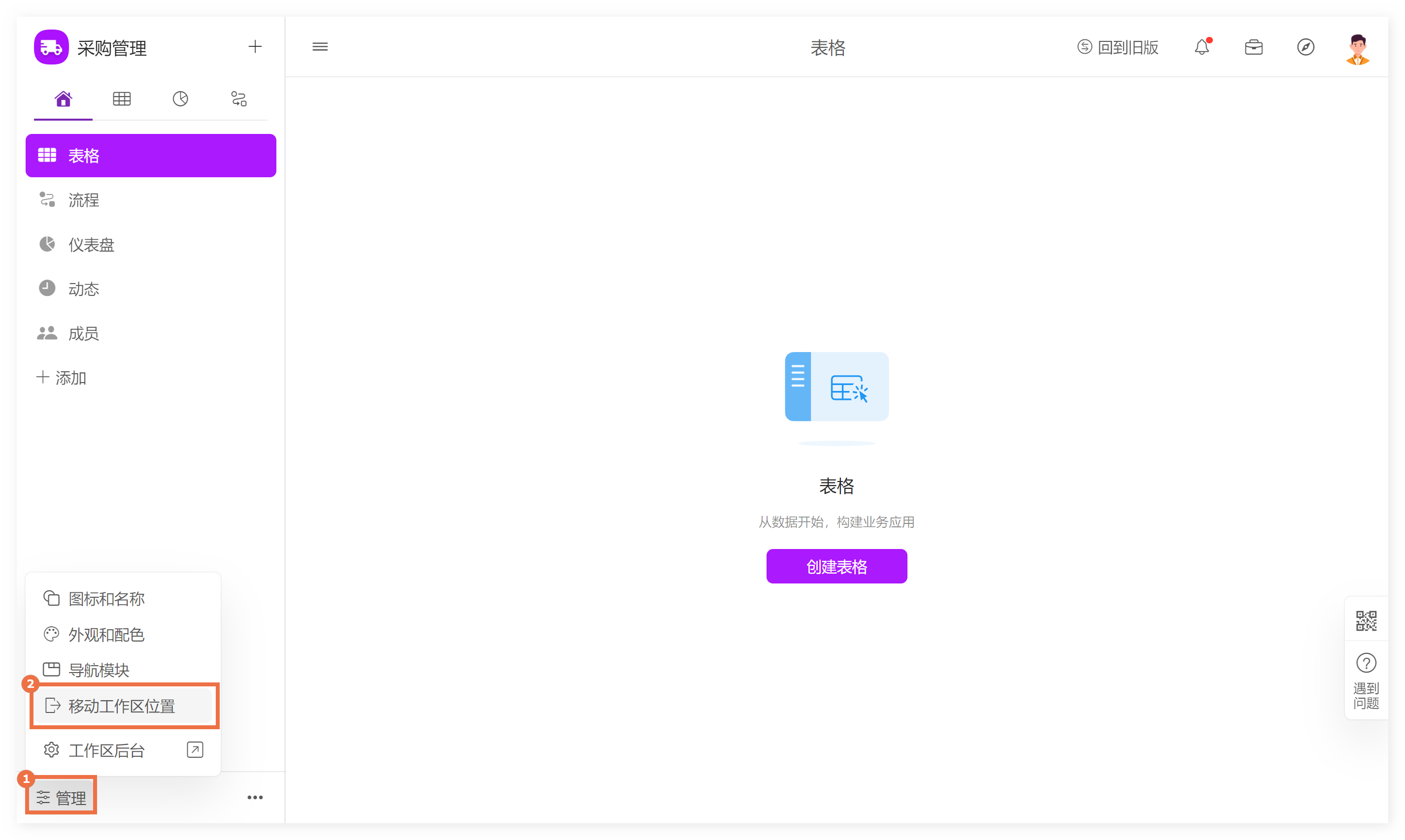Click the 创建表格 button
The width and height of the screenshot is (1405, 840).
[836, 566]
